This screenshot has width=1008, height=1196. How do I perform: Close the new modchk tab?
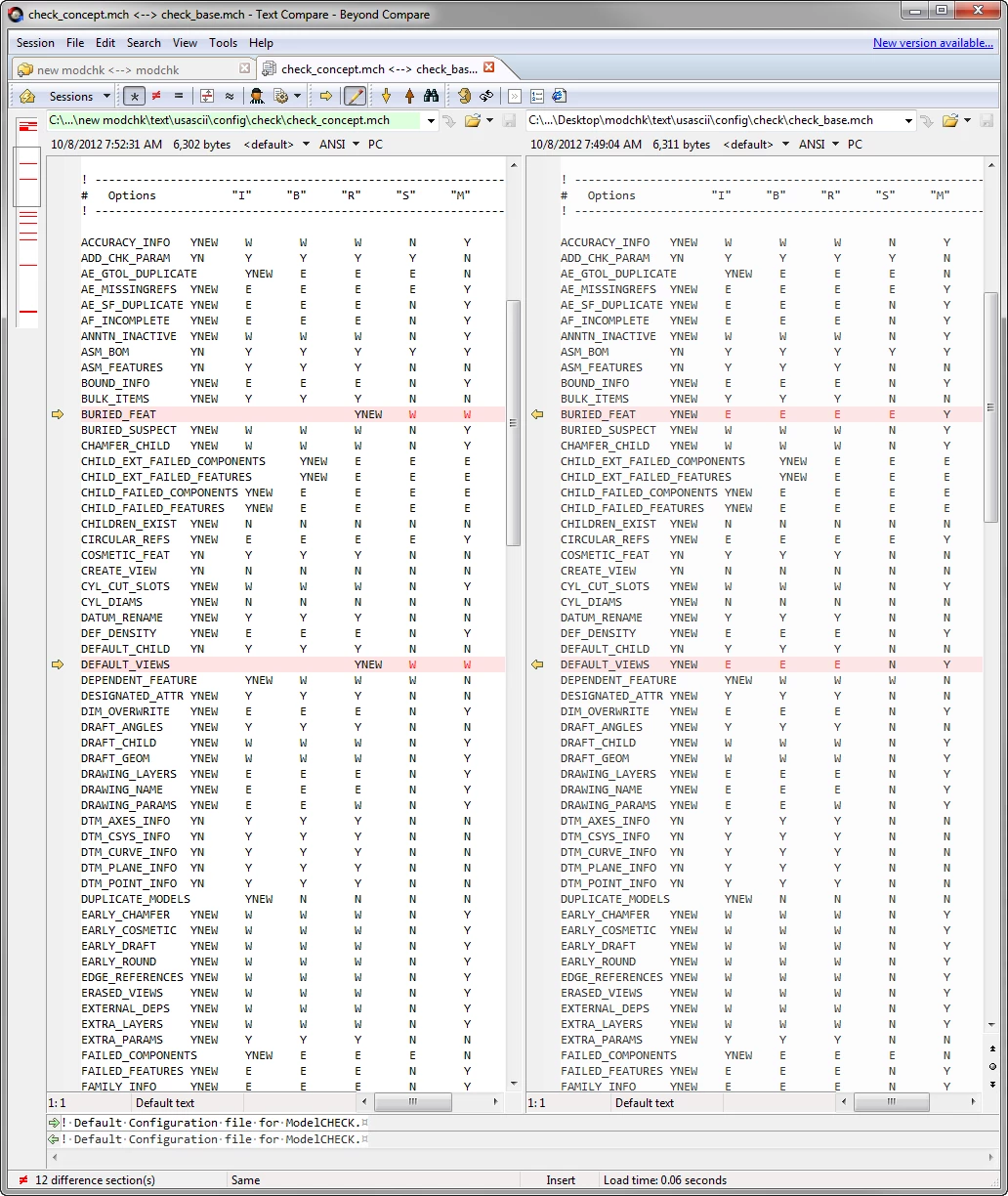pos(245,68)
